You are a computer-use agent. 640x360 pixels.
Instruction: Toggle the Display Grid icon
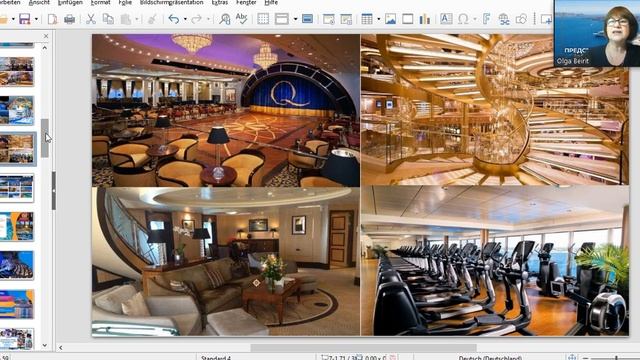tap(263, 19)
